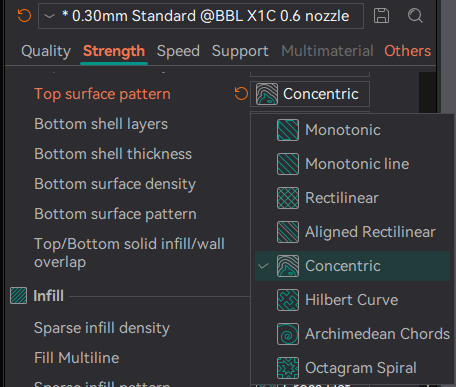Click the Infill section heading
This screenshot has width=456, height=387.
(48, 296)
